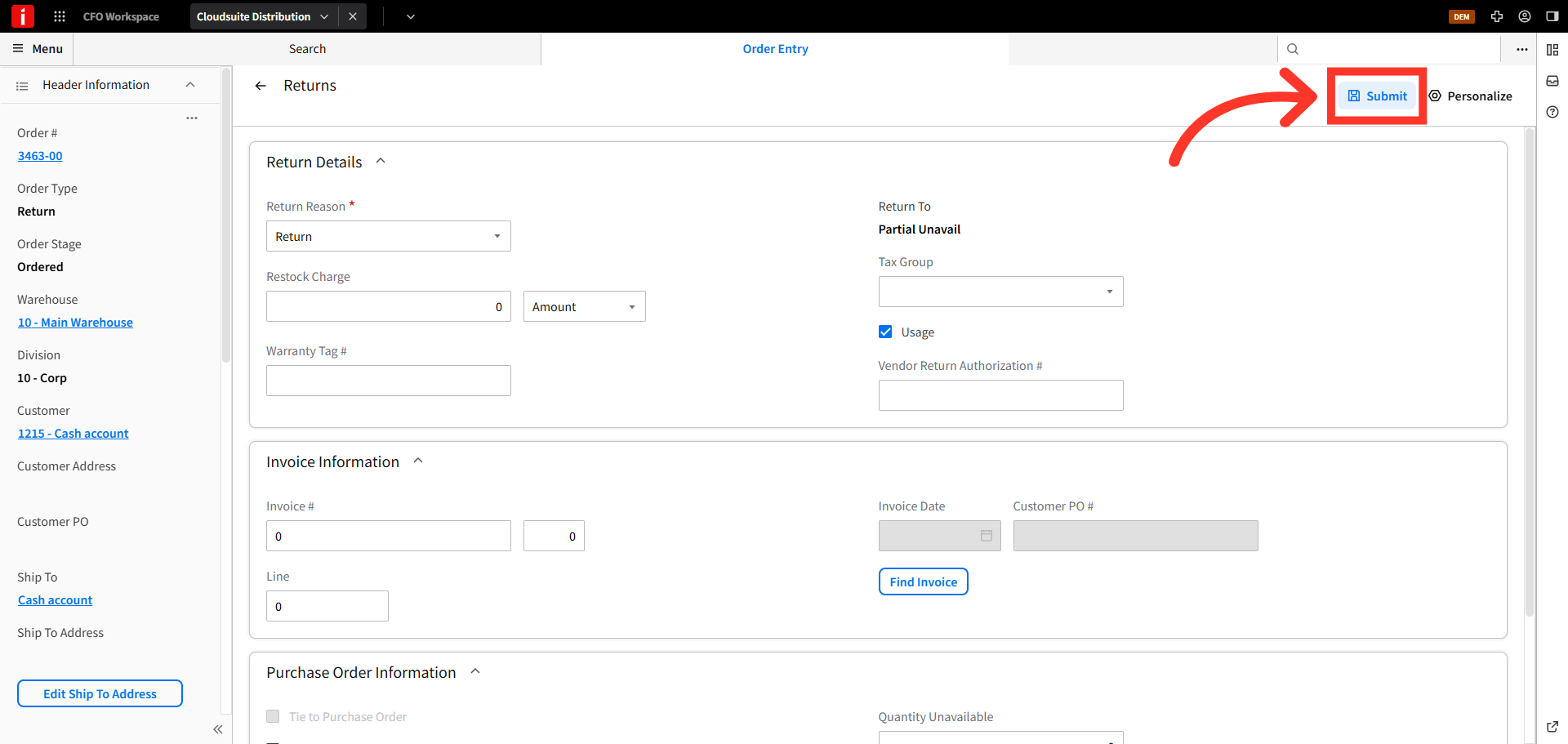This screenshot has width=1568, height=744.
Task: Open the inbox icon on right rail
Action: point(1552,81)
